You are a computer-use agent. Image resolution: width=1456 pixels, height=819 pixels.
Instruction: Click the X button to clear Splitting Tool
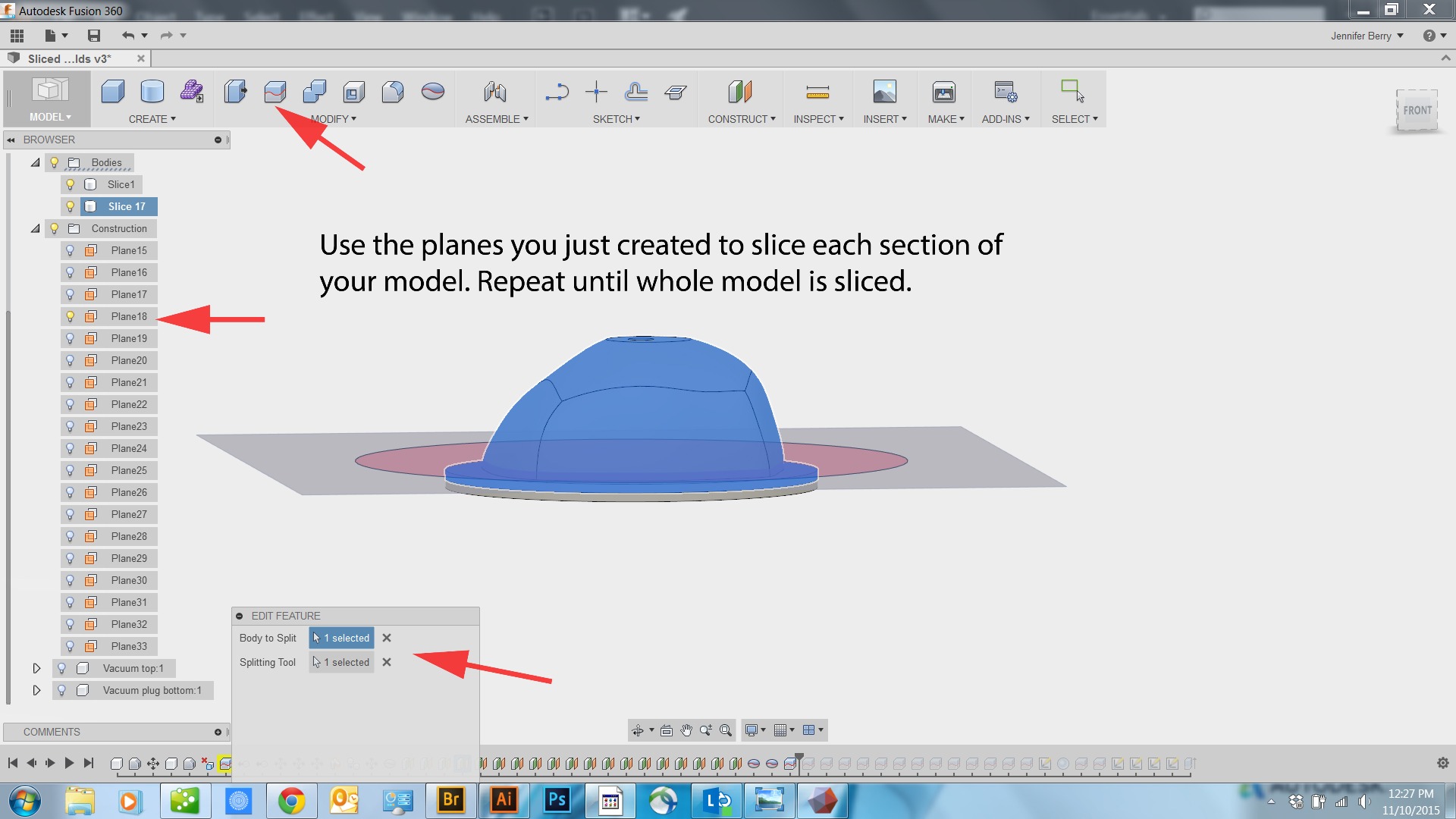pos(387,662)
